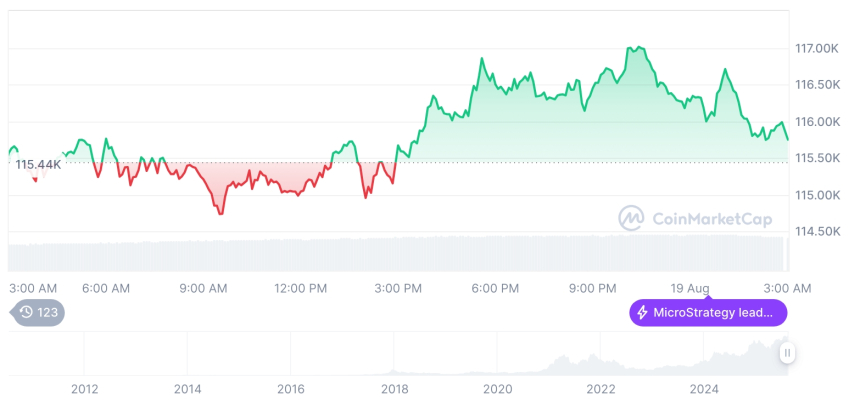Click the CoinMarketCap watermark text
Screen dimensions: 860x401
(713, 218)
